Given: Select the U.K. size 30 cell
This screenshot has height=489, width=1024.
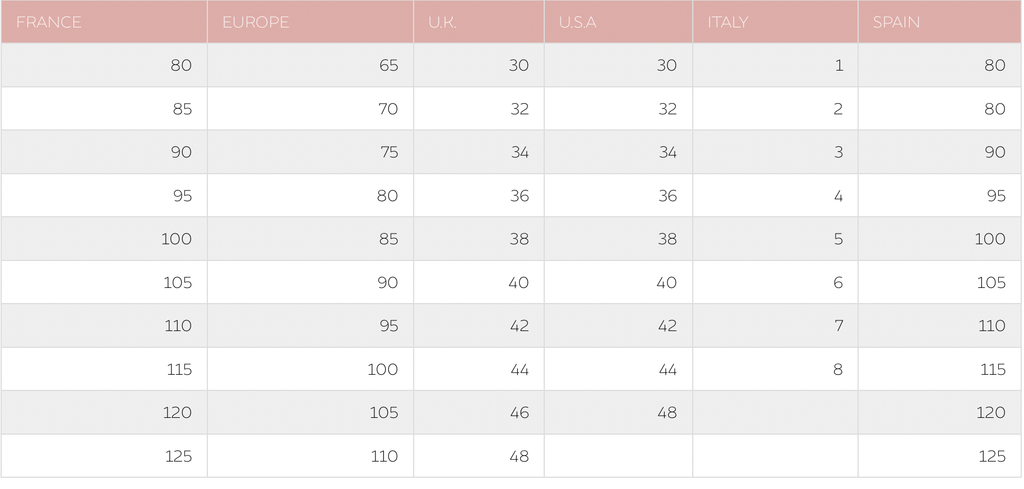Looking at the screenshot, I should (519, 66).
